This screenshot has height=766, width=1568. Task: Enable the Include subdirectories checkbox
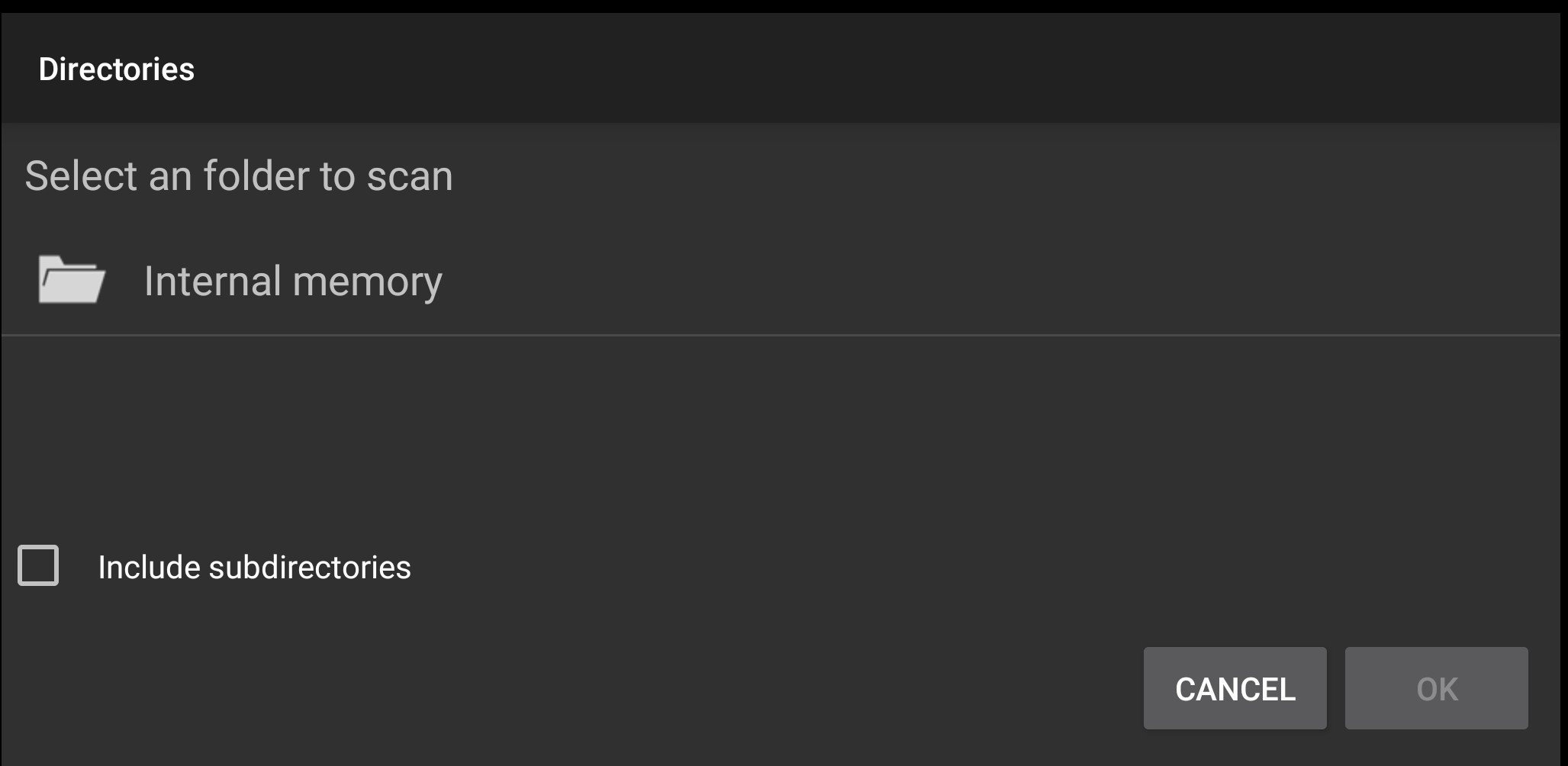(x=38, y=565)
